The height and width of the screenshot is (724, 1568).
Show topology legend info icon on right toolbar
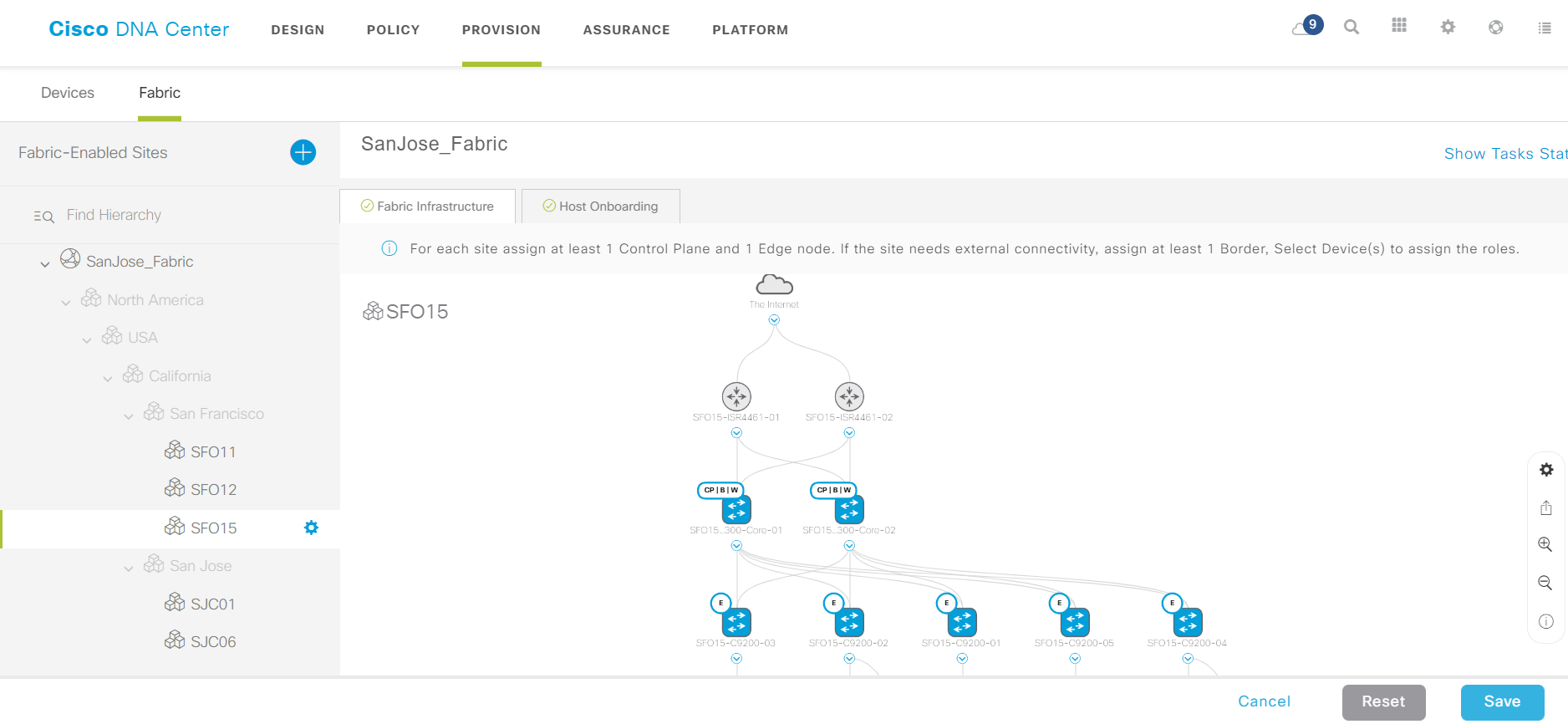coord(1546,621)
